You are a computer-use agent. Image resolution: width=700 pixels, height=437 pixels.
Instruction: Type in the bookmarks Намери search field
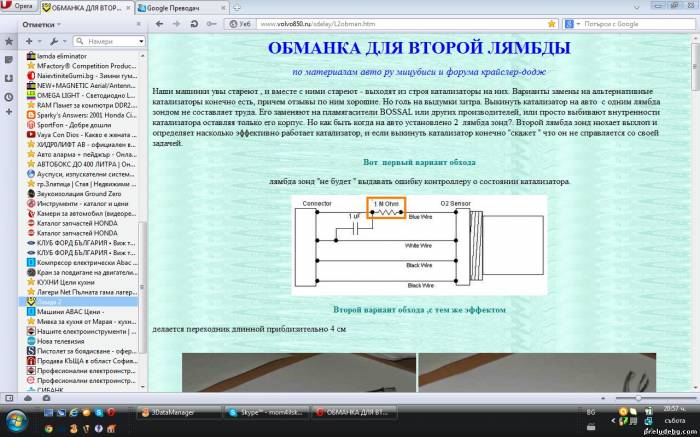tap(108, 42)
